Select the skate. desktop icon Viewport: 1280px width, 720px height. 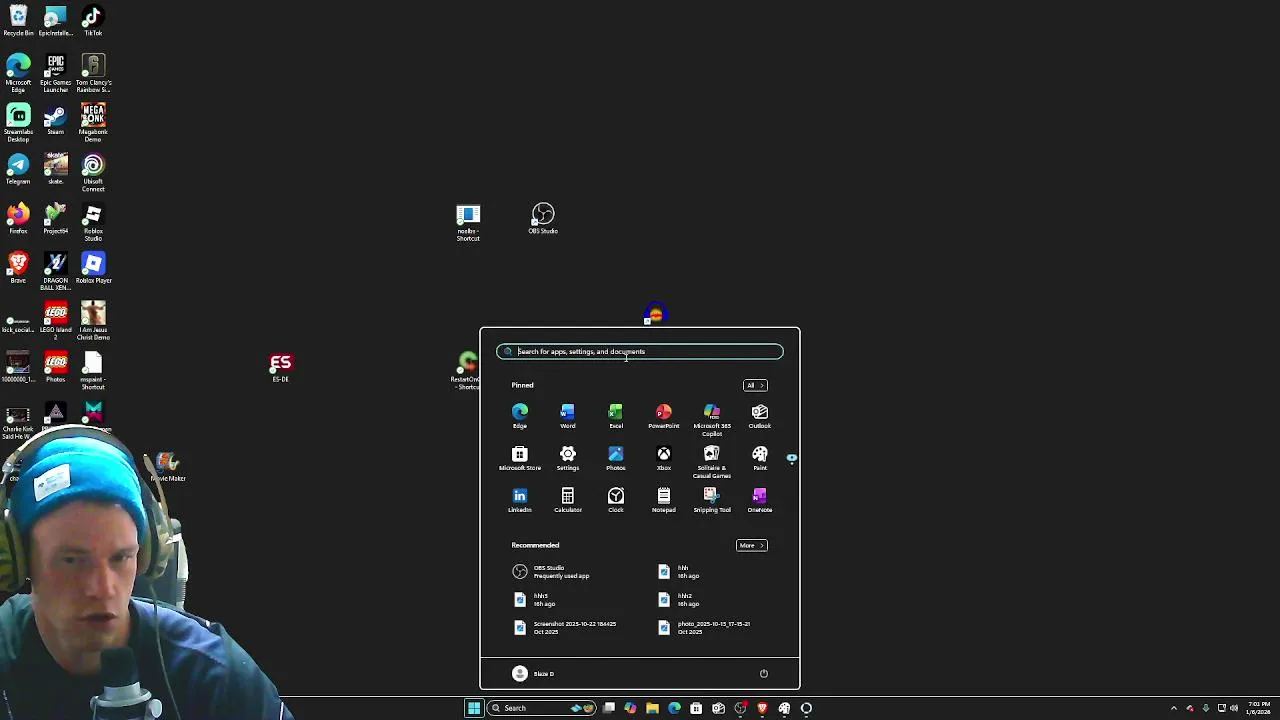56,169
